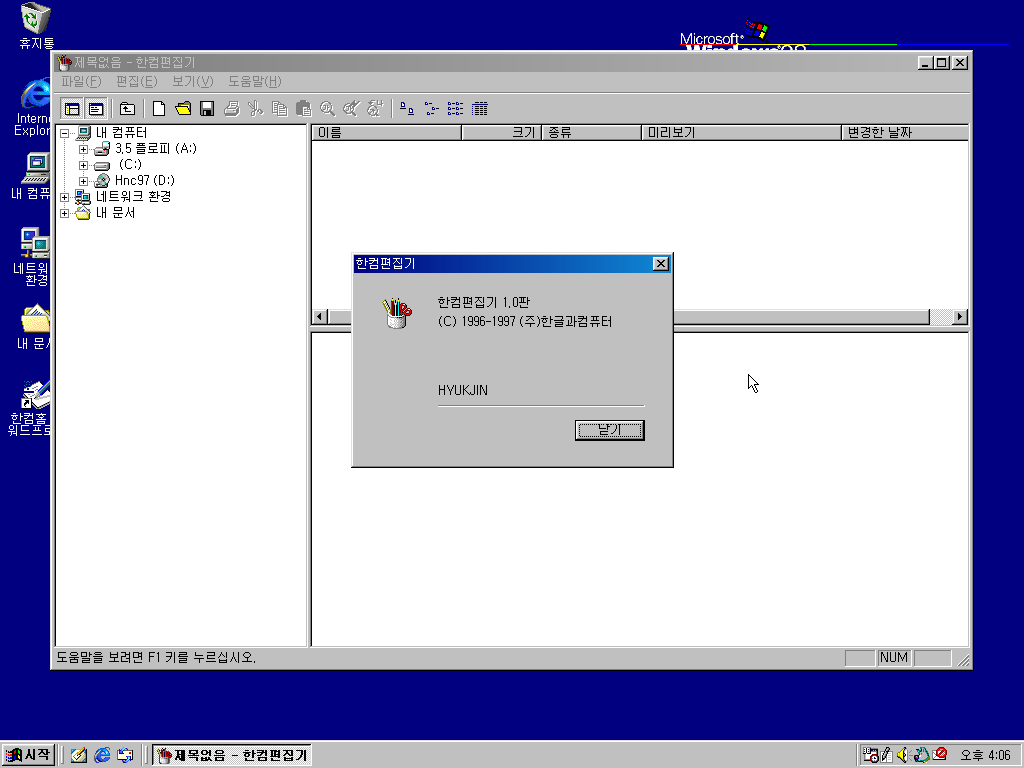Click the paste clipboard icon
This screenshot has height=768, width=1024.
[303, 109]
